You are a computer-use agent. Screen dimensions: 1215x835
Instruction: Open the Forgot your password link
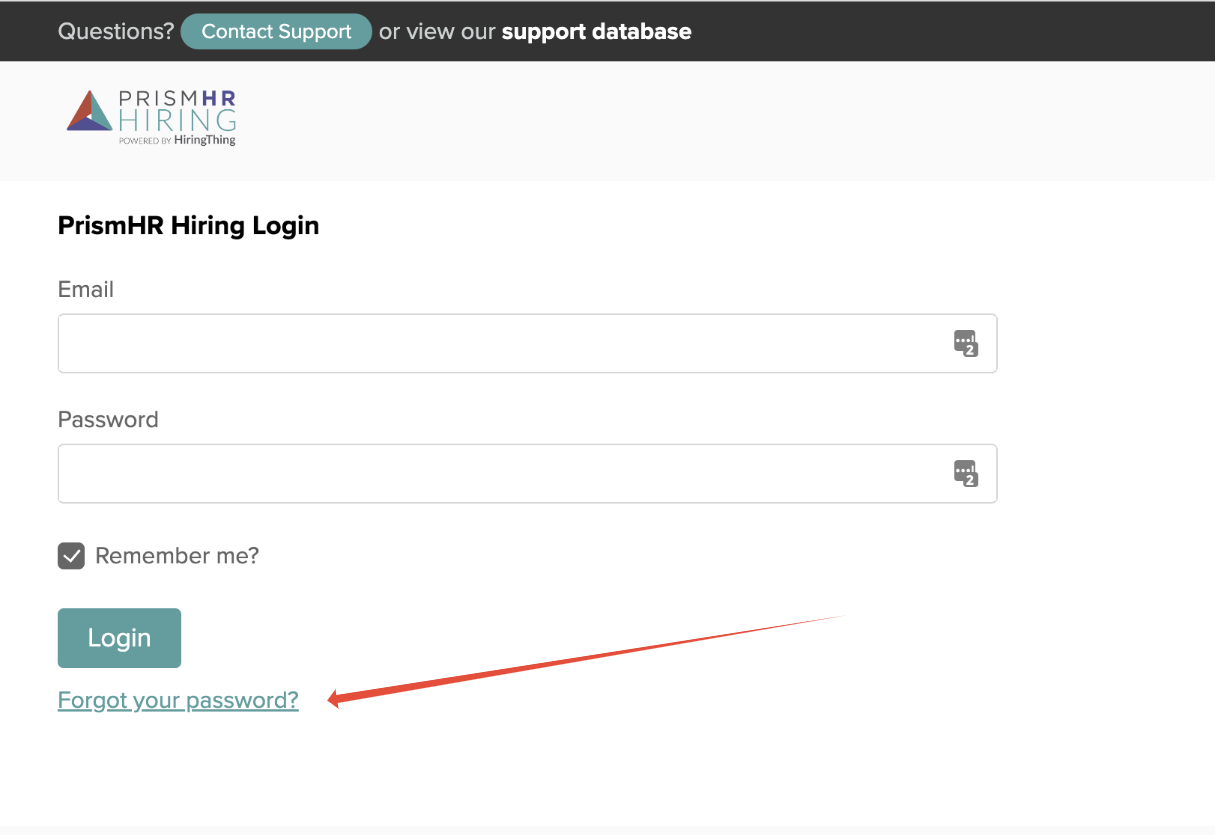pos(178,700)
